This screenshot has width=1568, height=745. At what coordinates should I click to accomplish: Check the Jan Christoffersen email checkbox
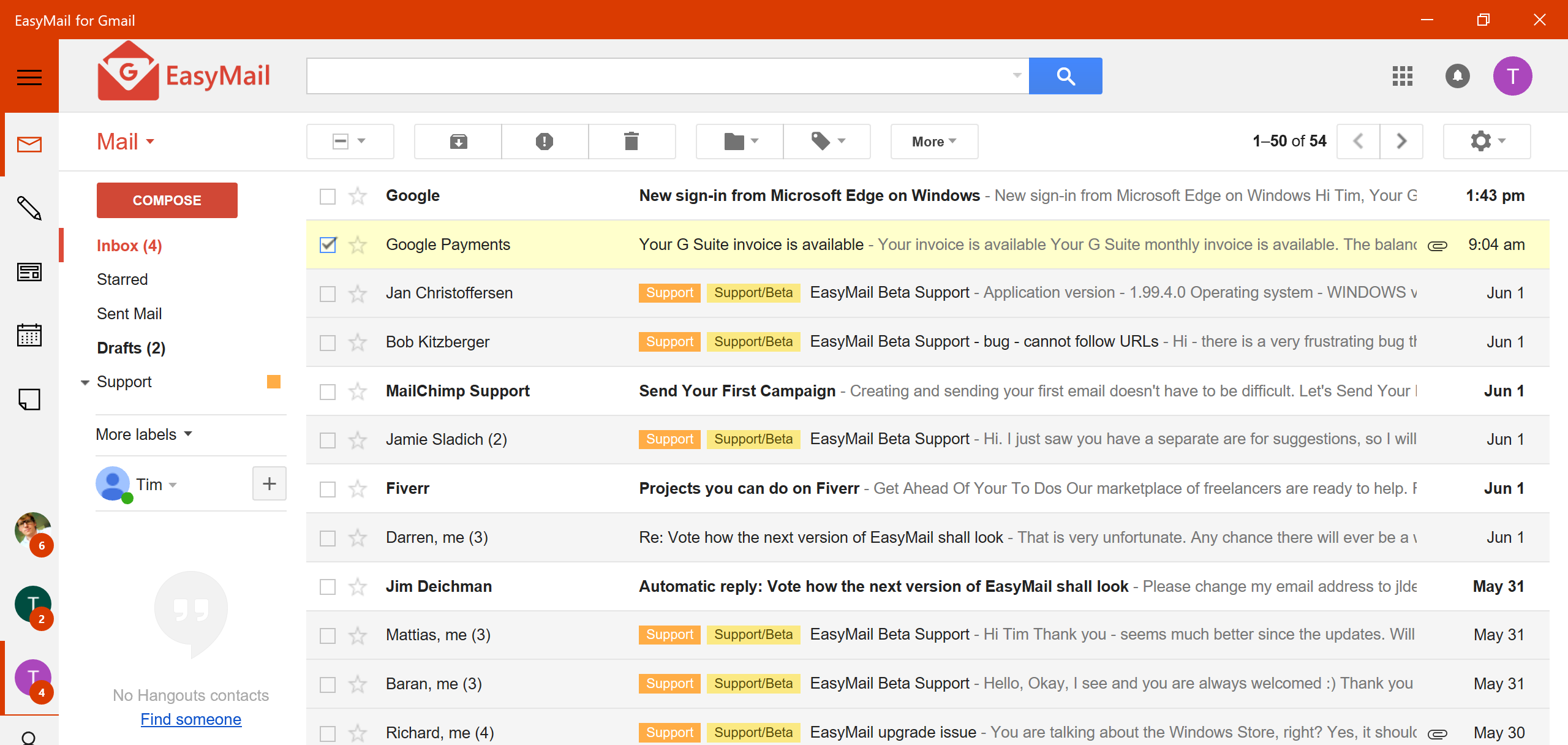327,292
